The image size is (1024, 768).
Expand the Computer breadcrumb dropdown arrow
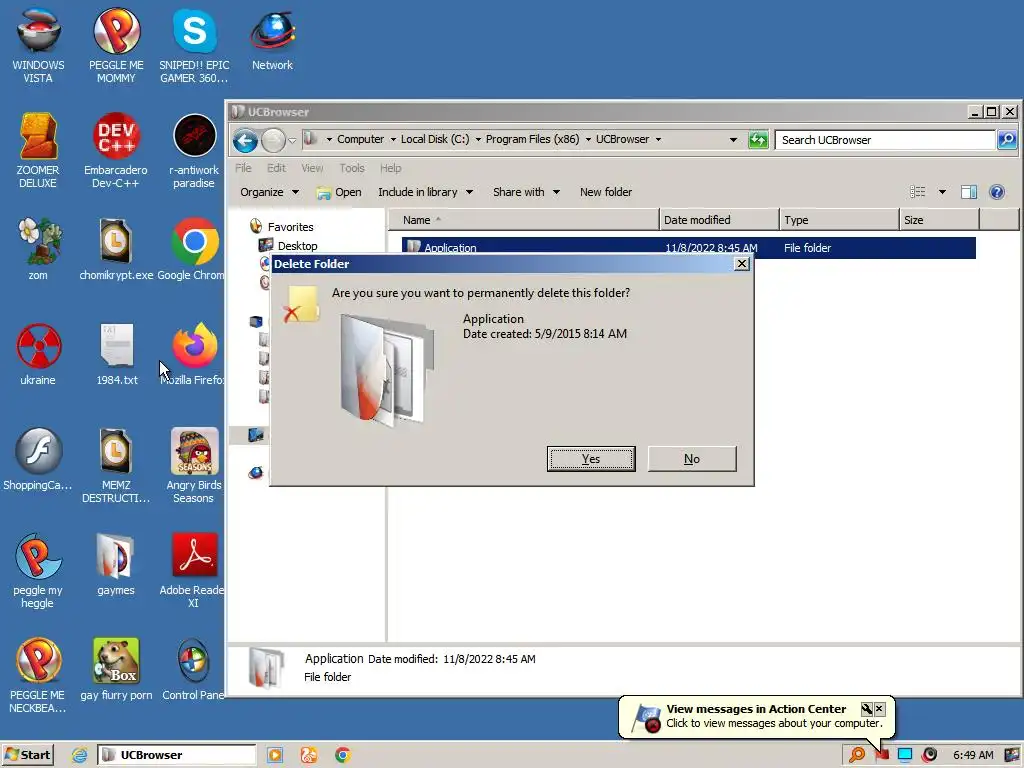tap(393, 140)
